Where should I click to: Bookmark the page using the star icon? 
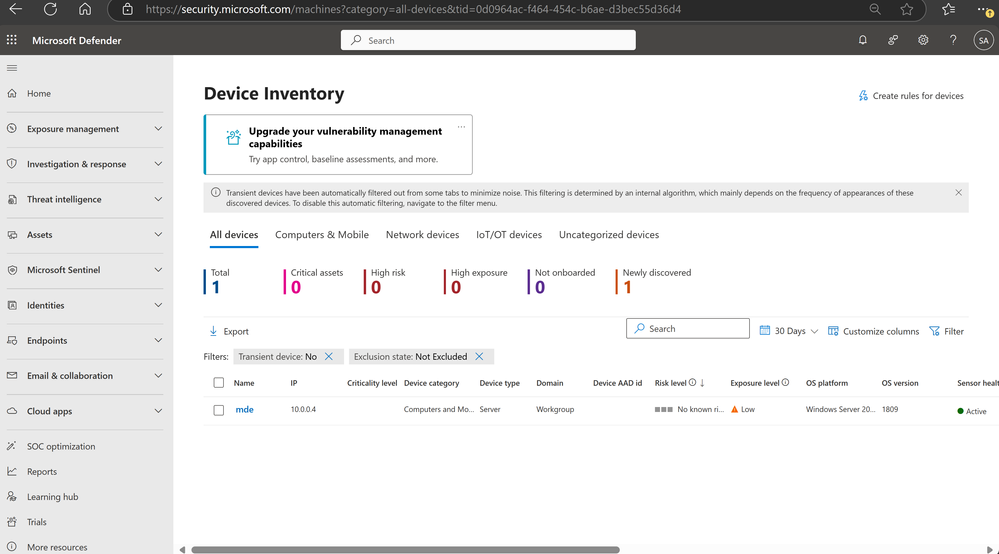(x=907, y=9)
